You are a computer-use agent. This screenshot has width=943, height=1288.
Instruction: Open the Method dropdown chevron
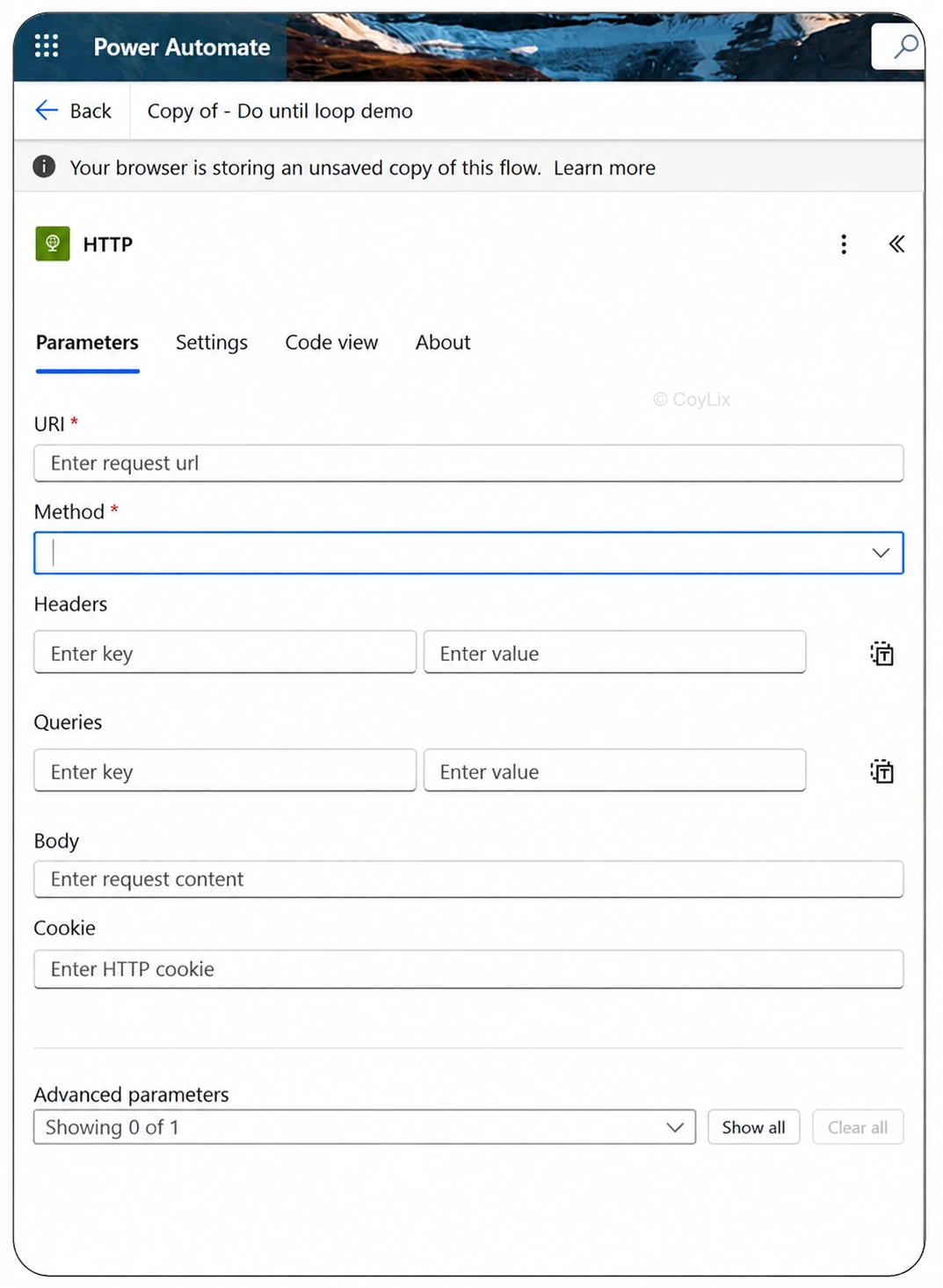click(x=881, y=553)
